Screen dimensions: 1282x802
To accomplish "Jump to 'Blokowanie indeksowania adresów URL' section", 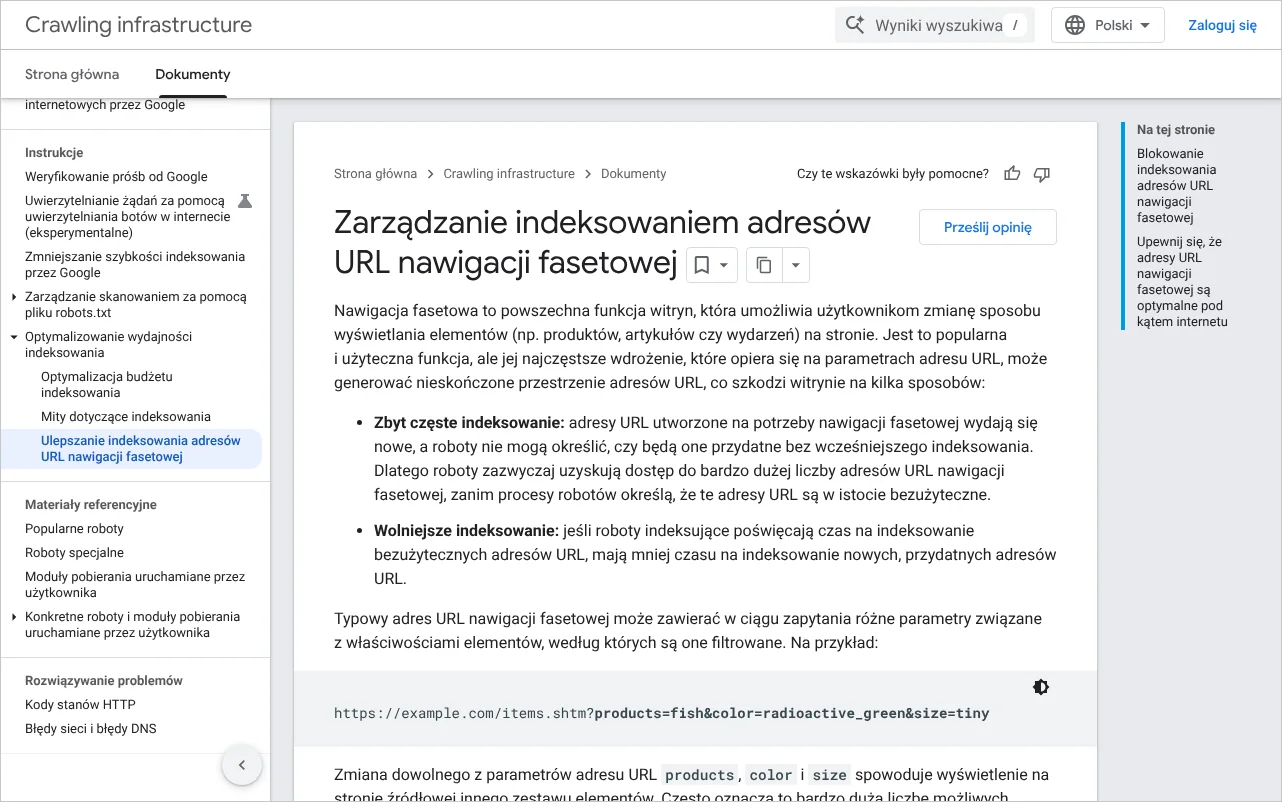I will [1177, 185].
